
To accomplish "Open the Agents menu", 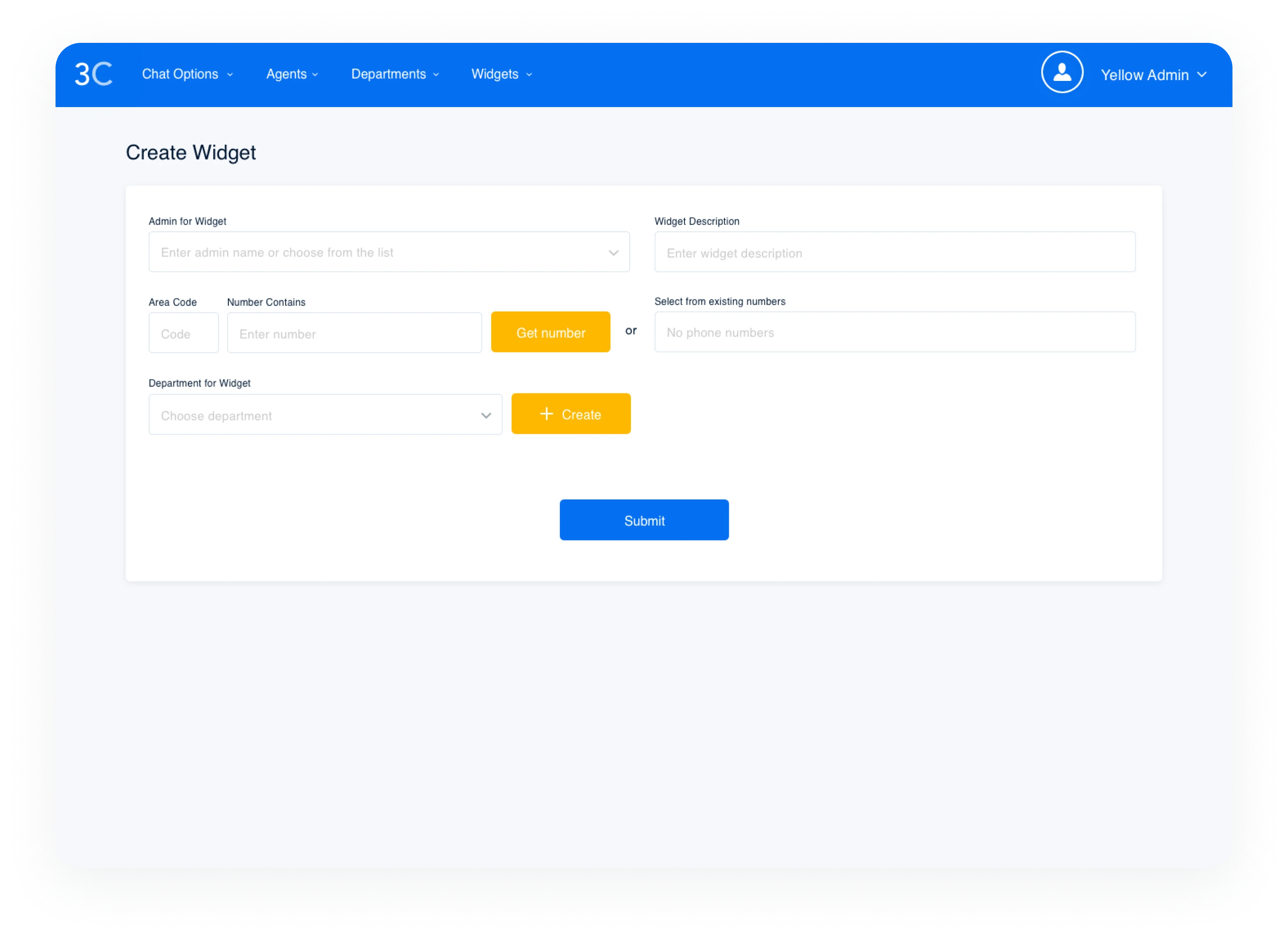I will 286,74.
